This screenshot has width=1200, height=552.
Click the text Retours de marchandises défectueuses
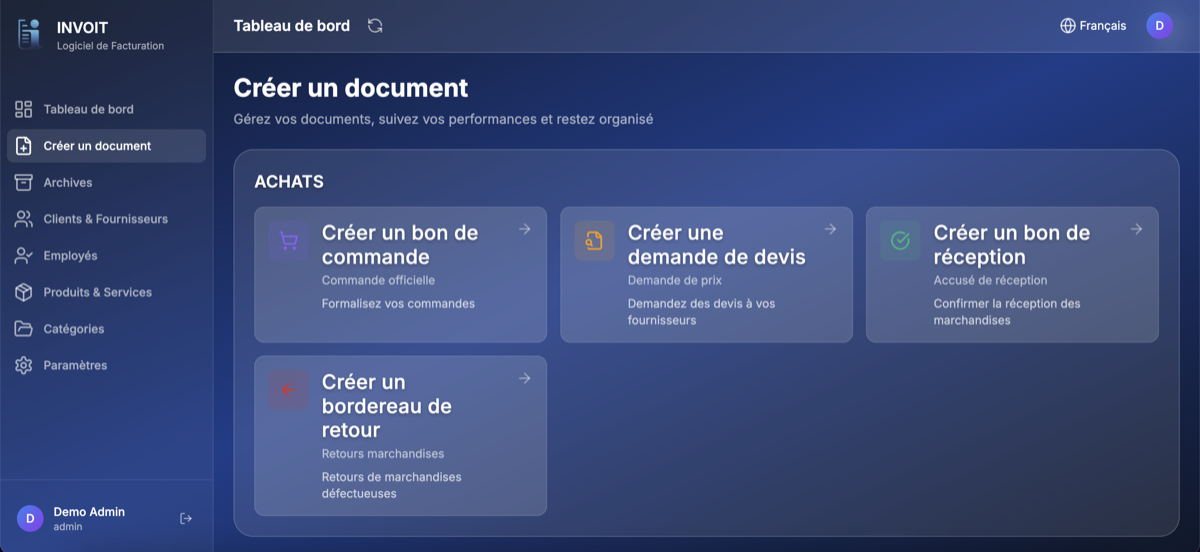[392, 486]
